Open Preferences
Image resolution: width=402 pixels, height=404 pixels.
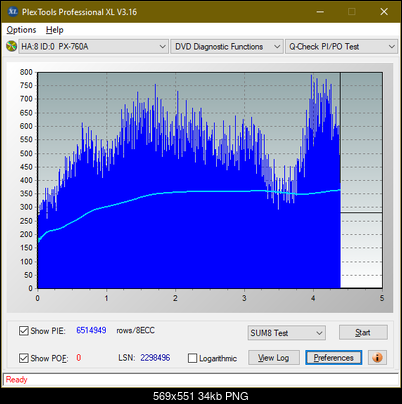(334, 358)
